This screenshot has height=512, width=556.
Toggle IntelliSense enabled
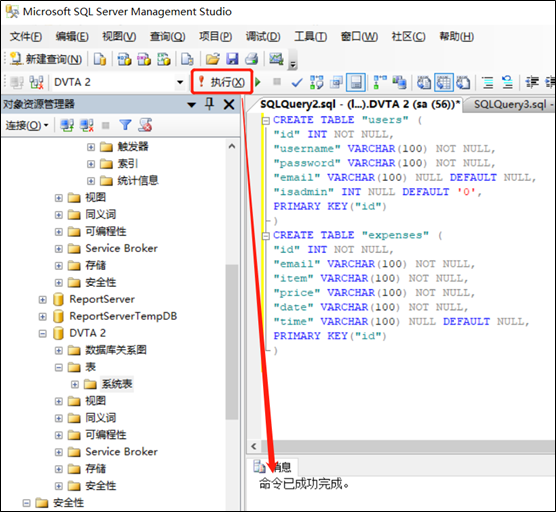tap(356, 82)
